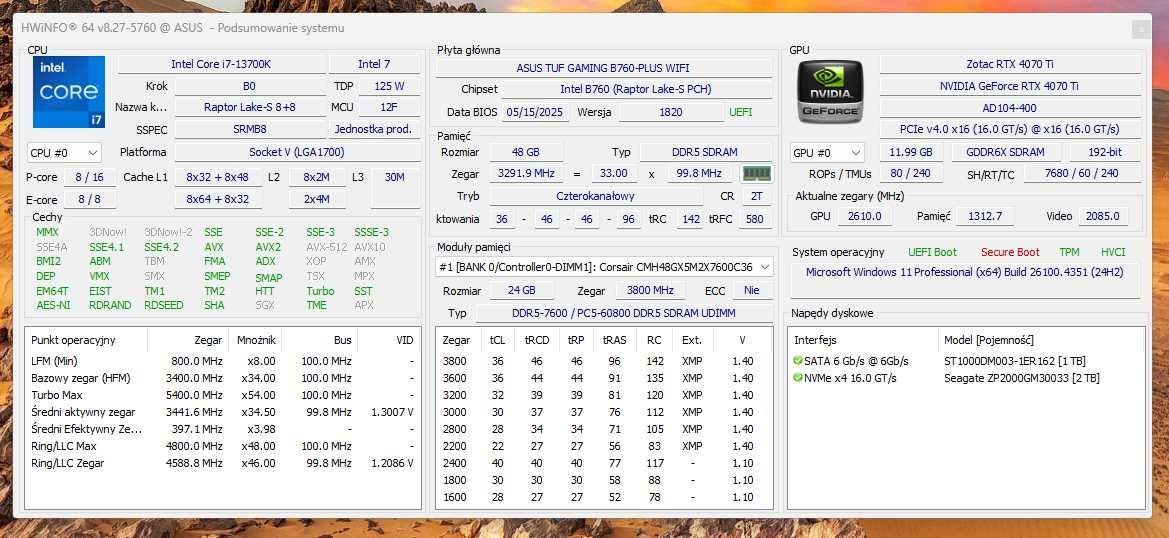Click the Mnożnik column header
The image size is (1169, 538).
coord(256,341)
